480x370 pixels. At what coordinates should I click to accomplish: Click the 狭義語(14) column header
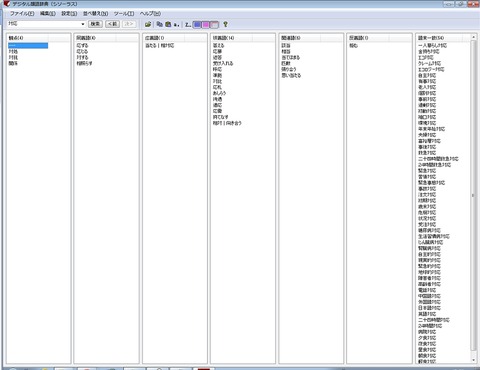tap(232, 38)
